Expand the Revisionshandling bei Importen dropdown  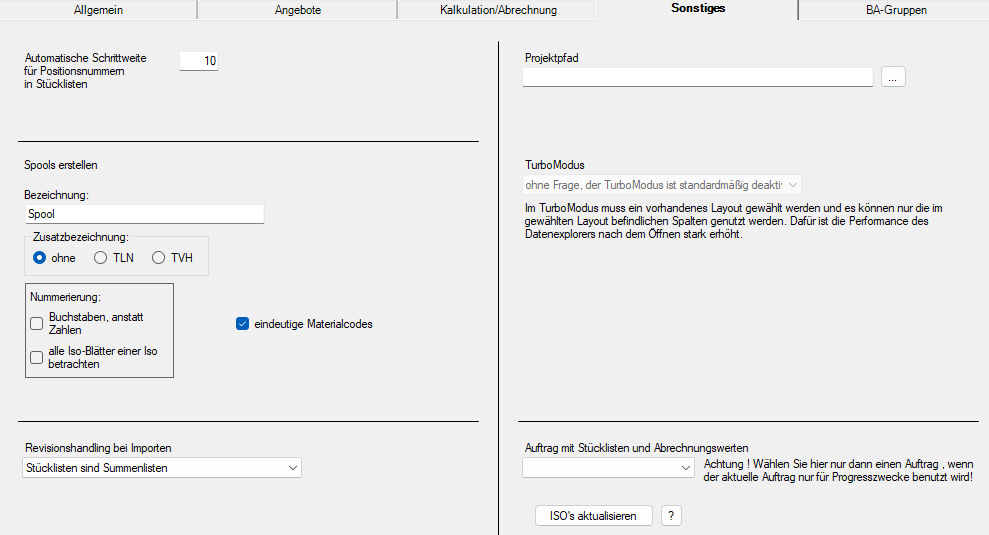[x=161, y=468]
